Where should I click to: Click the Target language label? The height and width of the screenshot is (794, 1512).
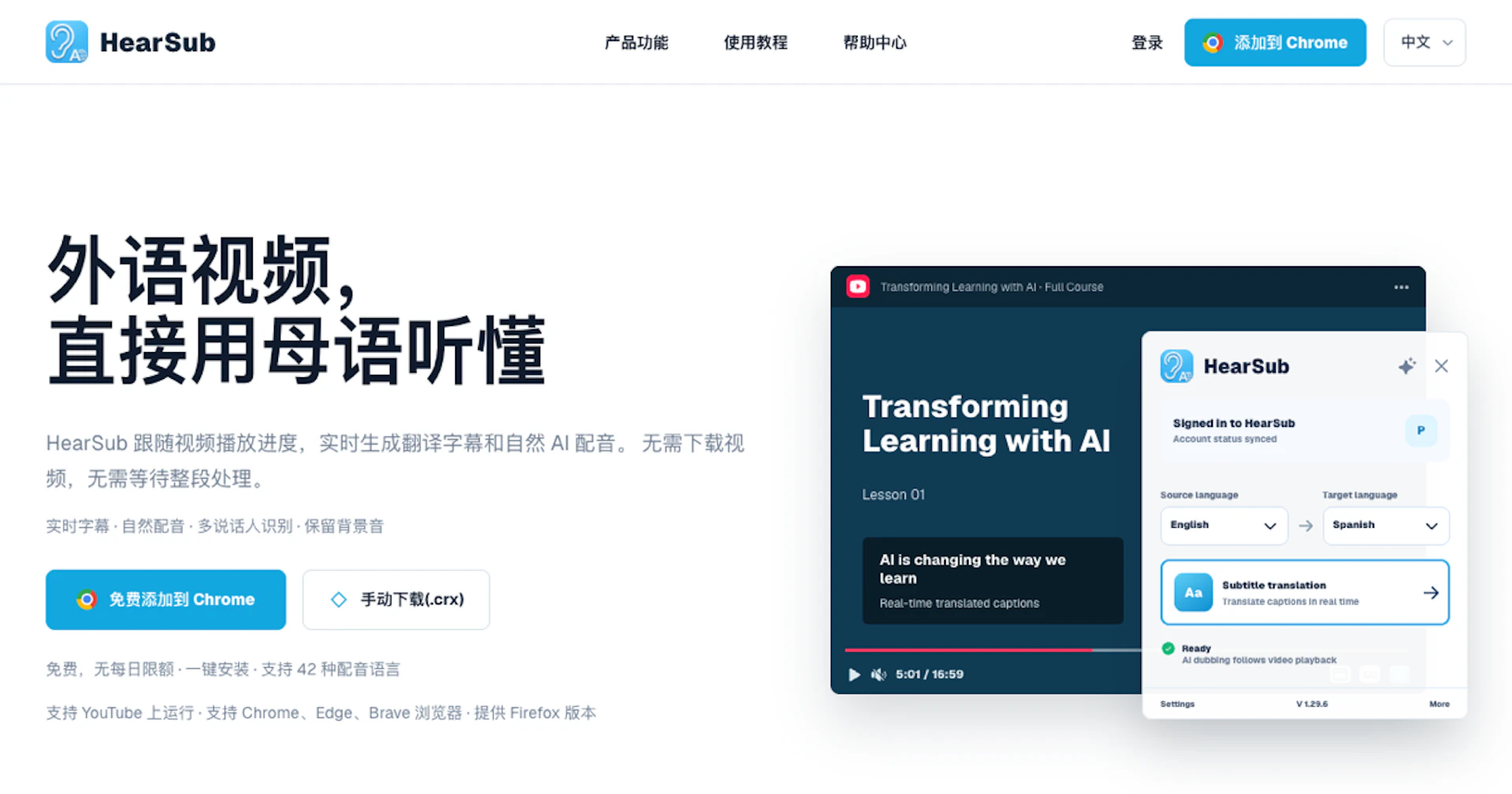click(1359, 495)
